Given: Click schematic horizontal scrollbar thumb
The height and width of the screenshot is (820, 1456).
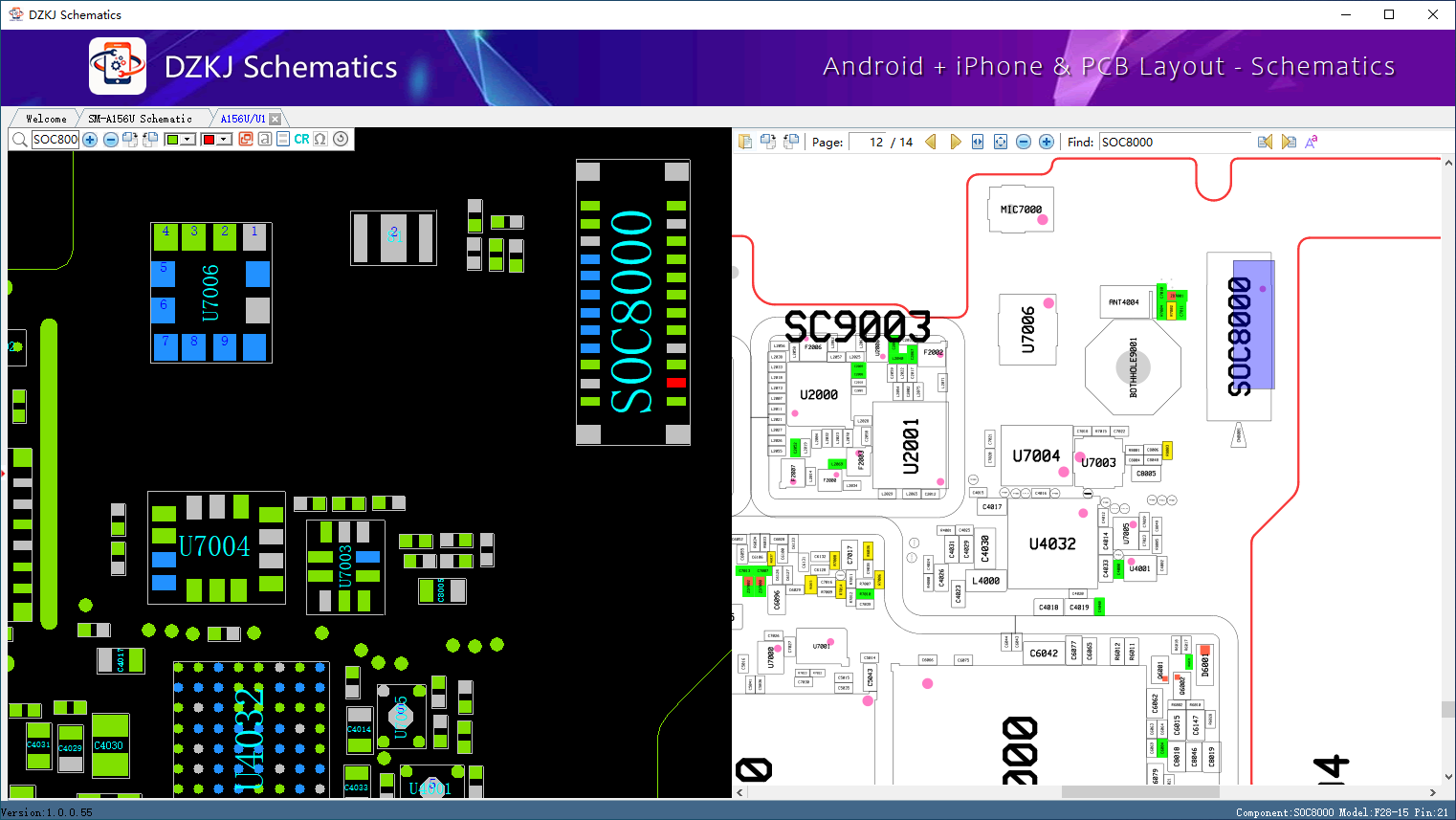Looking at the screenshot, I should (1140, 792).
